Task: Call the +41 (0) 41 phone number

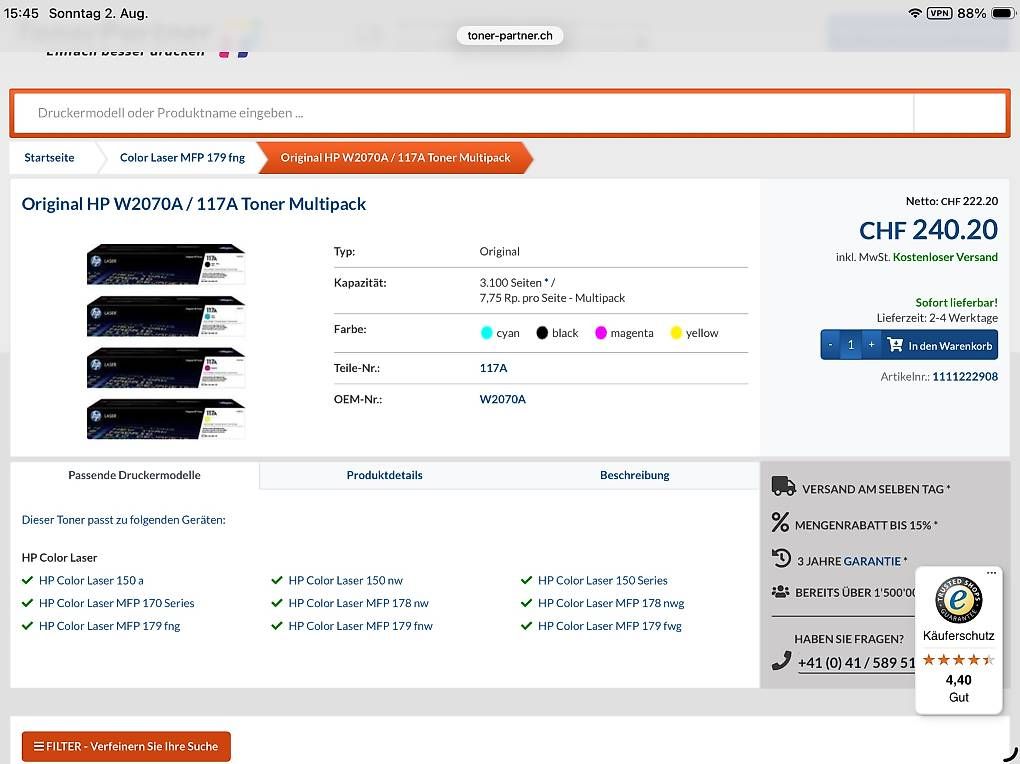Action: point(856,662)
